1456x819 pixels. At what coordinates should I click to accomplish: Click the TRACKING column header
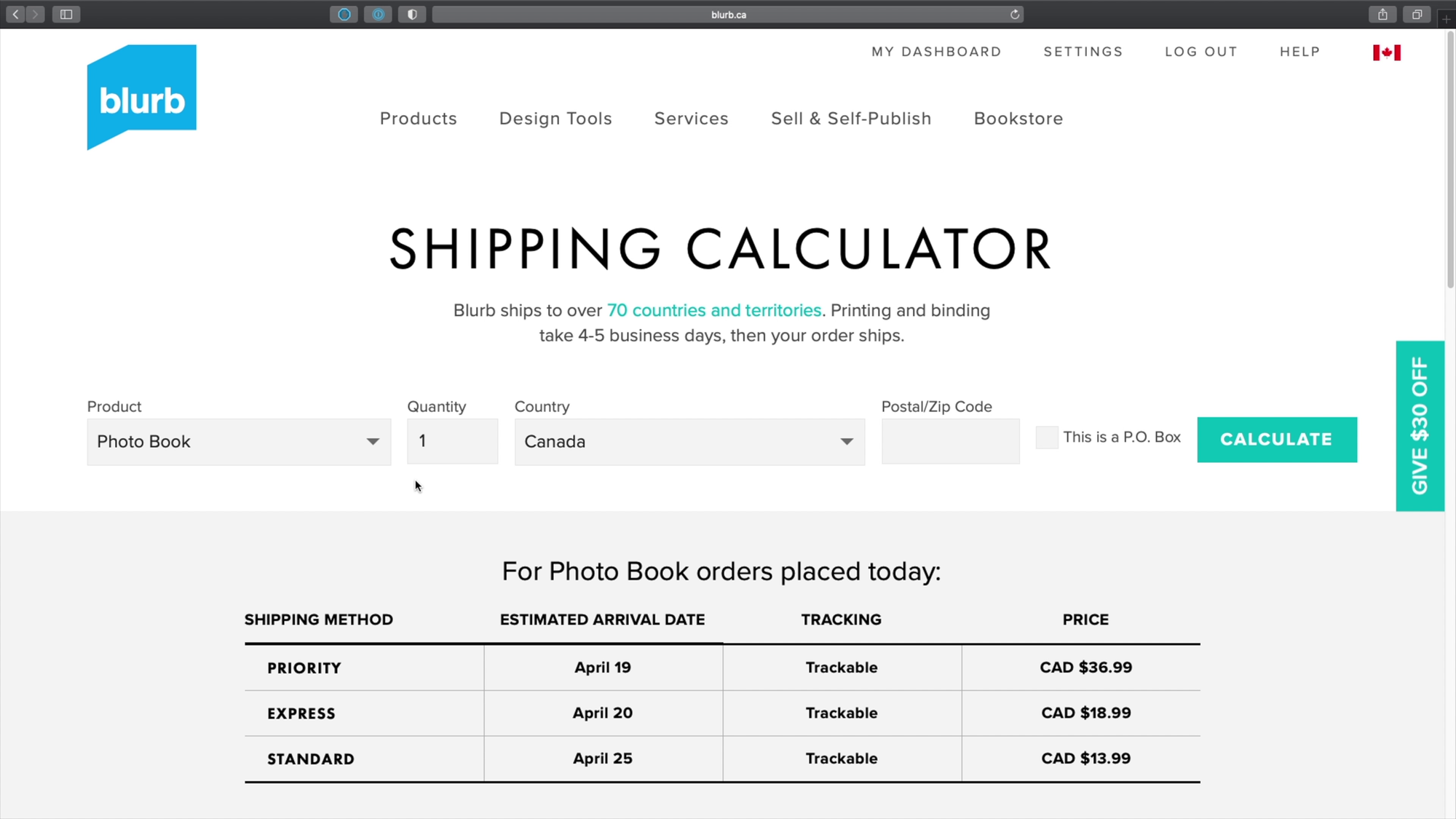(x=841, y=620)
